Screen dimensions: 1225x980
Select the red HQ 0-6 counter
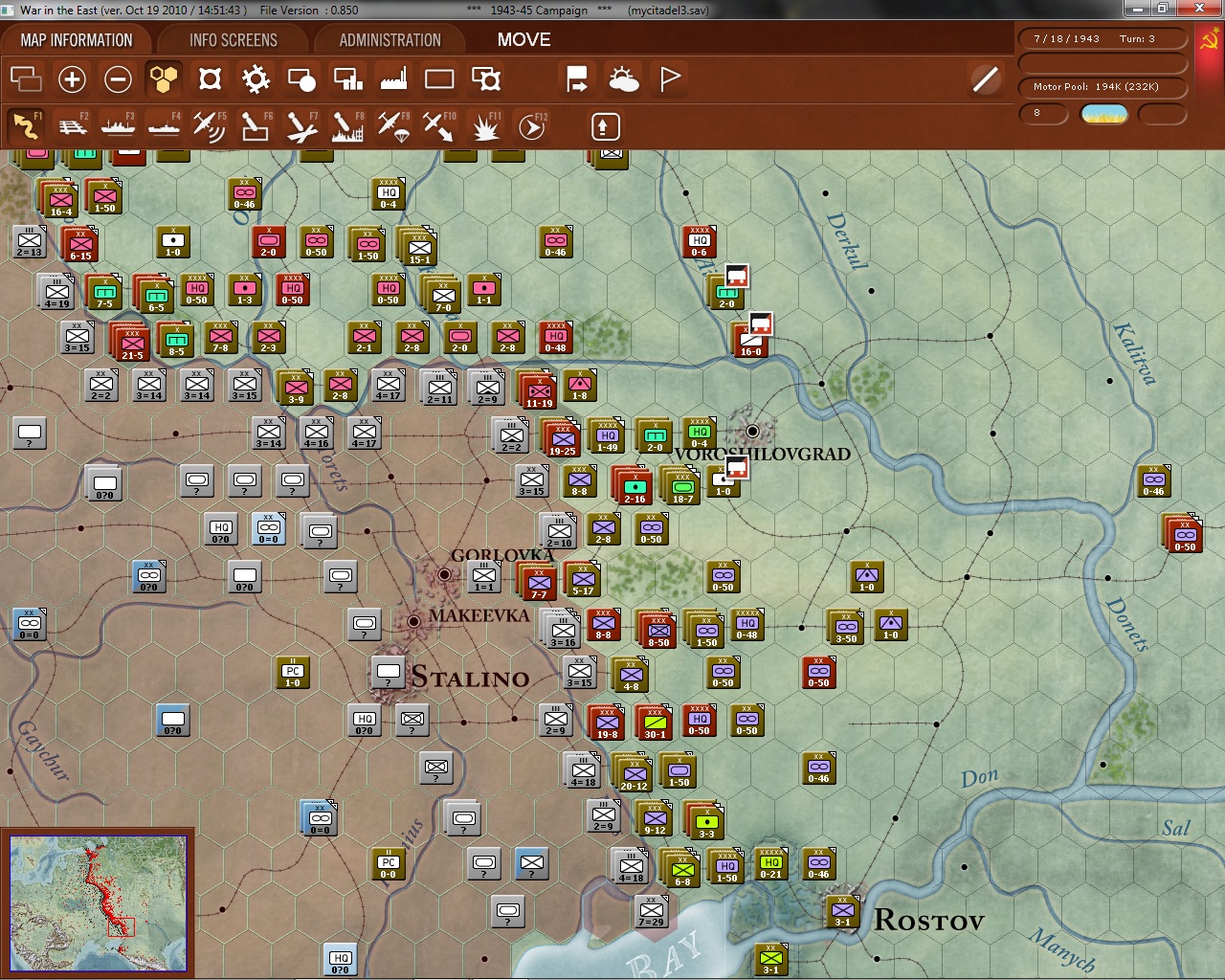pos(699,242)
